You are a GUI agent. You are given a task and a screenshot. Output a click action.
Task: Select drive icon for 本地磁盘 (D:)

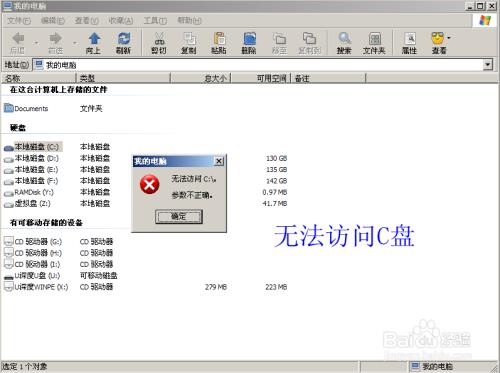pos(9,159)
